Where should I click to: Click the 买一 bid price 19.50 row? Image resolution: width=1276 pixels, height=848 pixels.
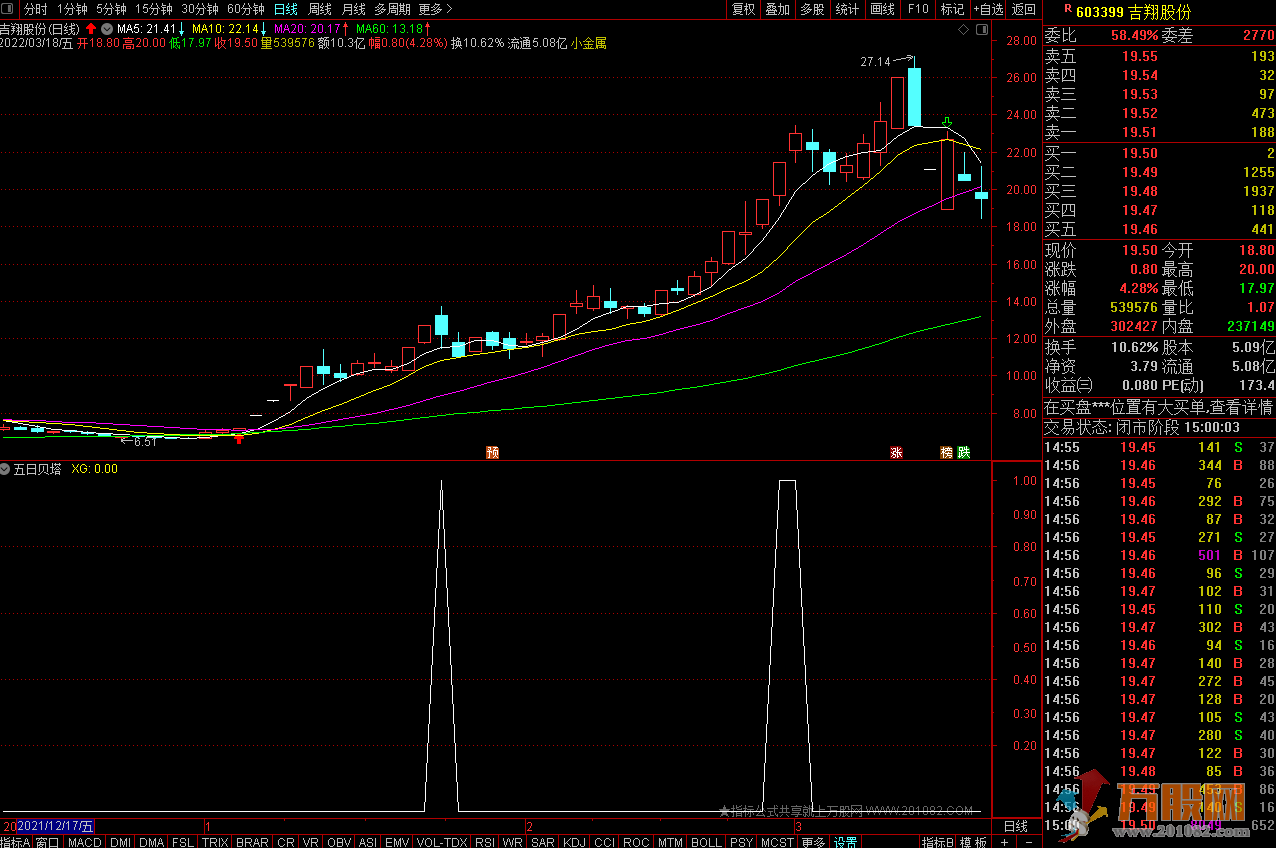[1159, 153]
